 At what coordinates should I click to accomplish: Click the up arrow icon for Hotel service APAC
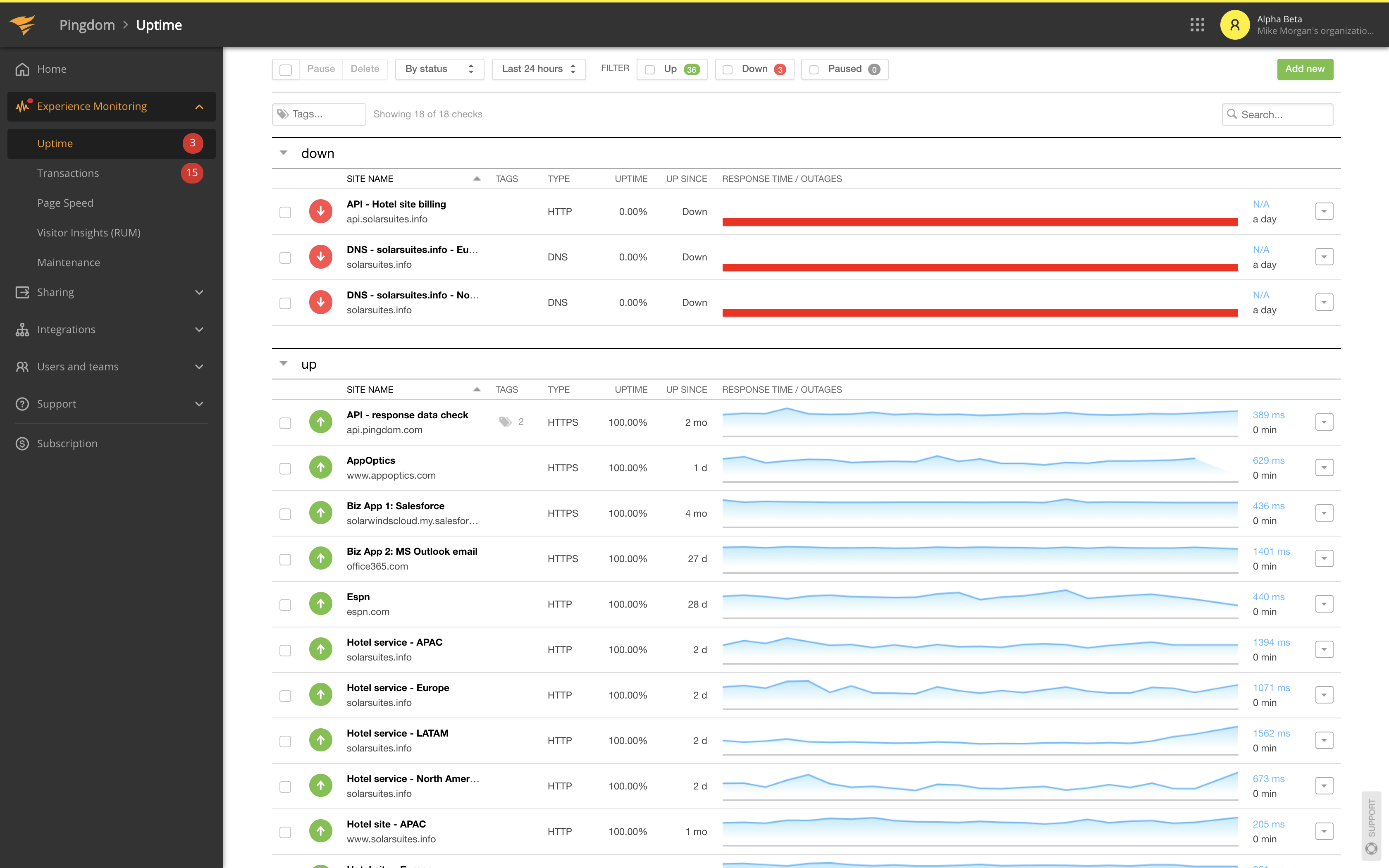320,649
